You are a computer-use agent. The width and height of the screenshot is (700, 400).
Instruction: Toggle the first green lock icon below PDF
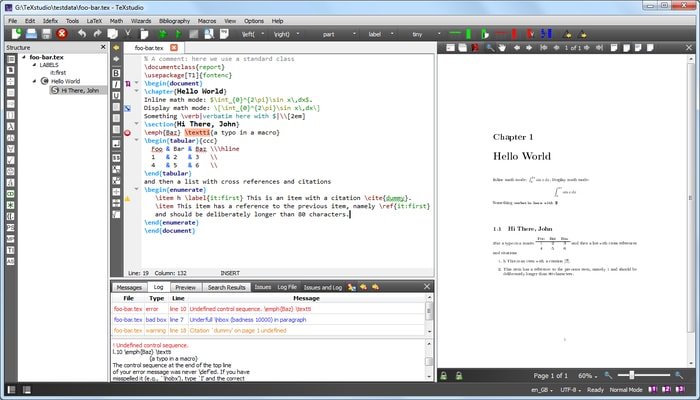[x=443, y=376]
